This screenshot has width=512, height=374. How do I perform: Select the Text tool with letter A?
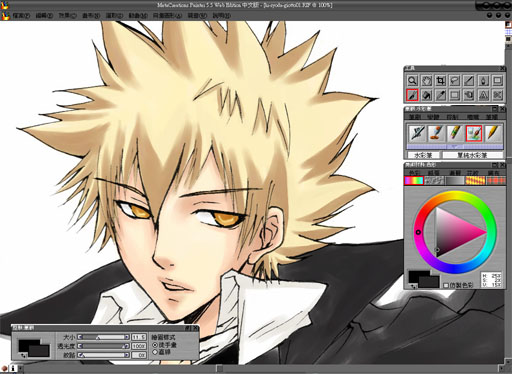[483, 95]
